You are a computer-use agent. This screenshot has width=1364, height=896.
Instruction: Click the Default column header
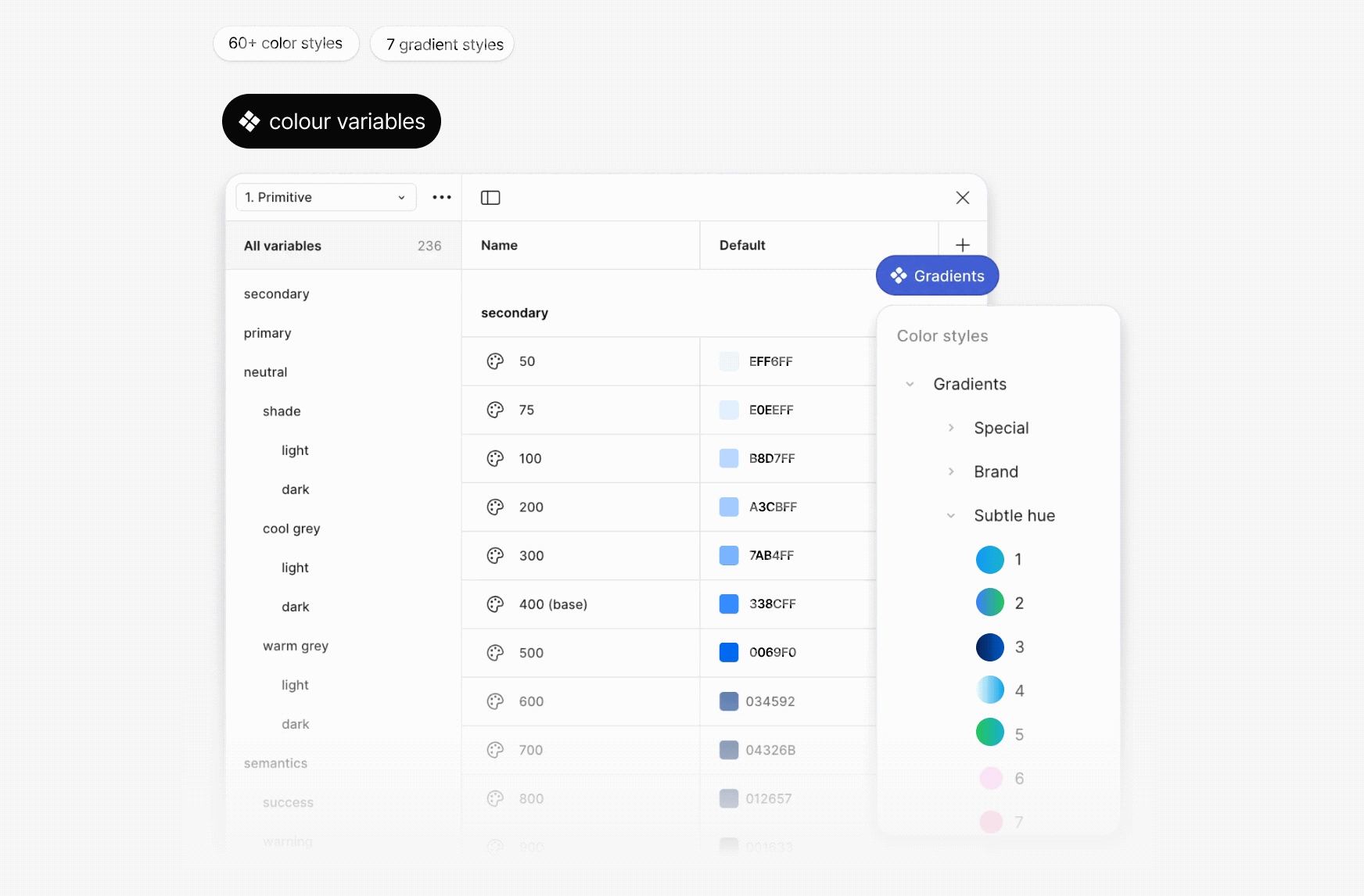(x=742, y=246)
